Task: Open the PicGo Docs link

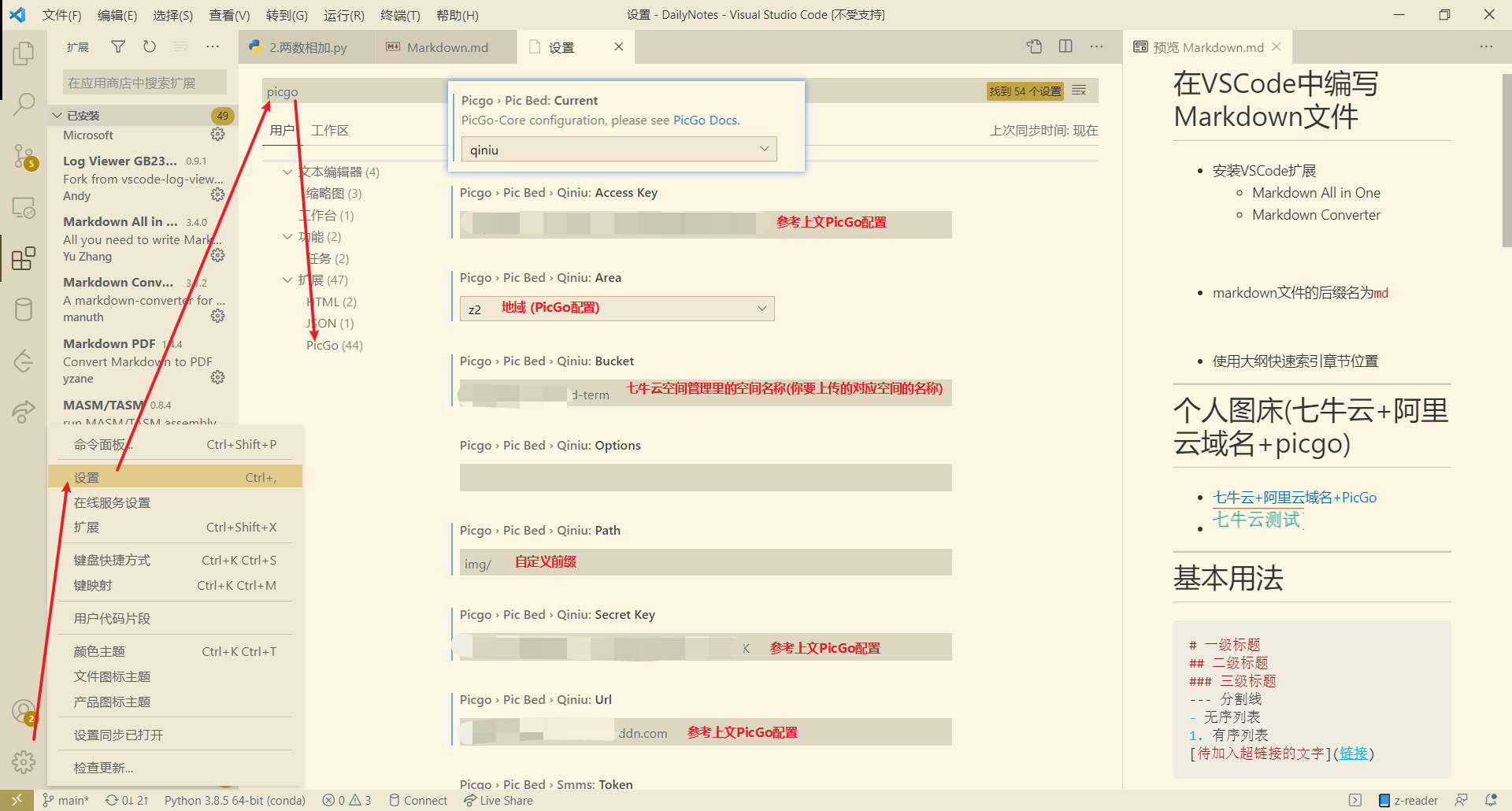Action: [706, 120]
